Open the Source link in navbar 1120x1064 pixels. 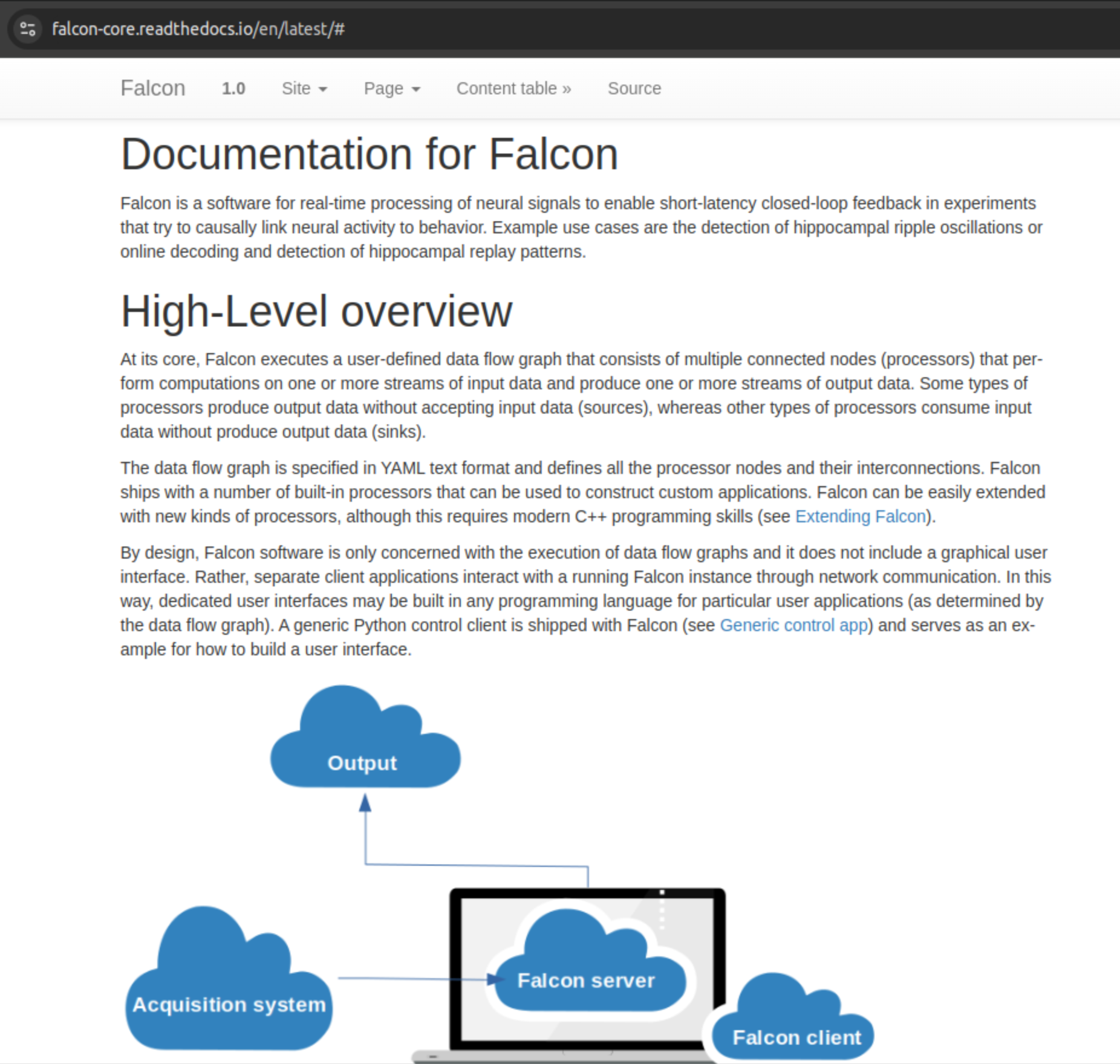pos(634,88)
